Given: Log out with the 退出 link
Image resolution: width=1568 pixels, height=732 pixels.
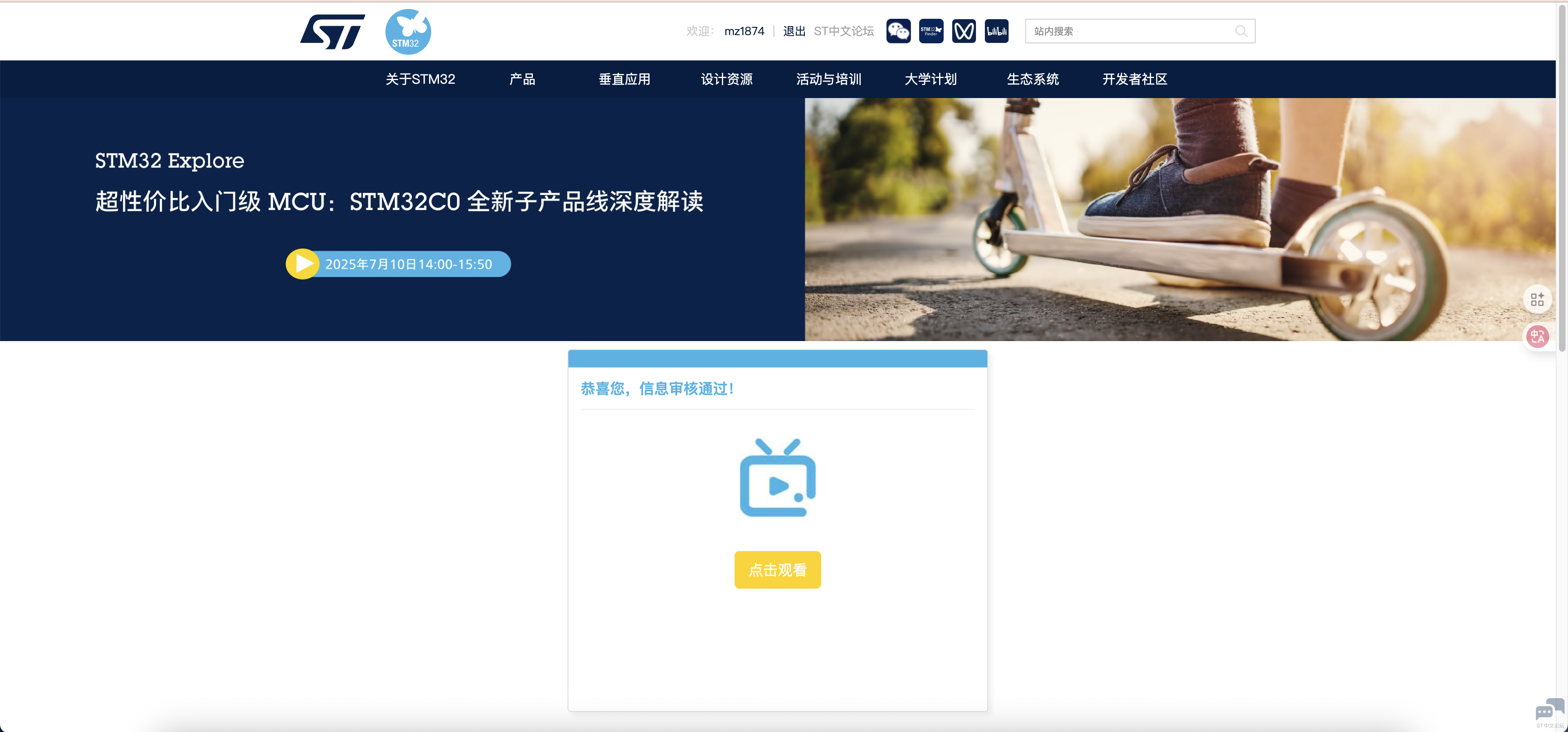Looking at the screenshot, I should click(794, 31).
